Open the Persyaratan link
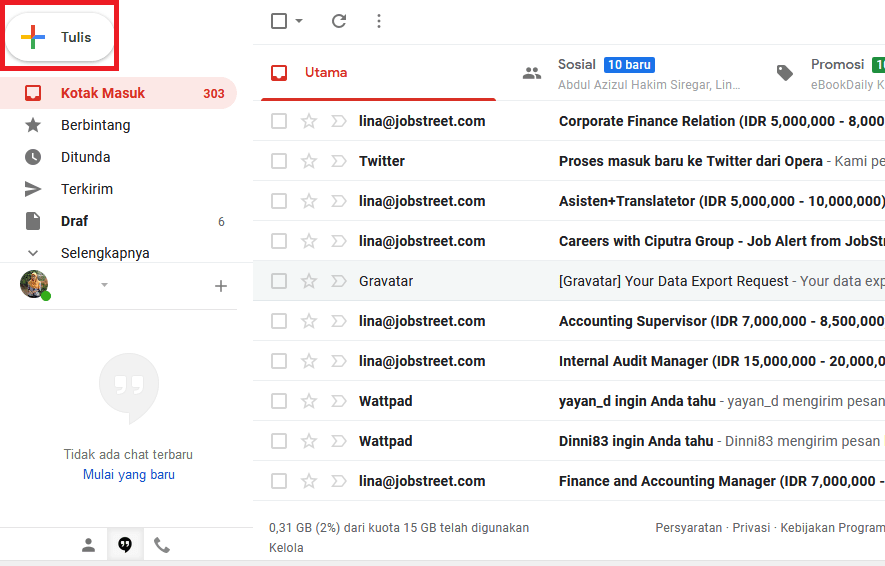 pyautogui.click(x=689, y=528)
